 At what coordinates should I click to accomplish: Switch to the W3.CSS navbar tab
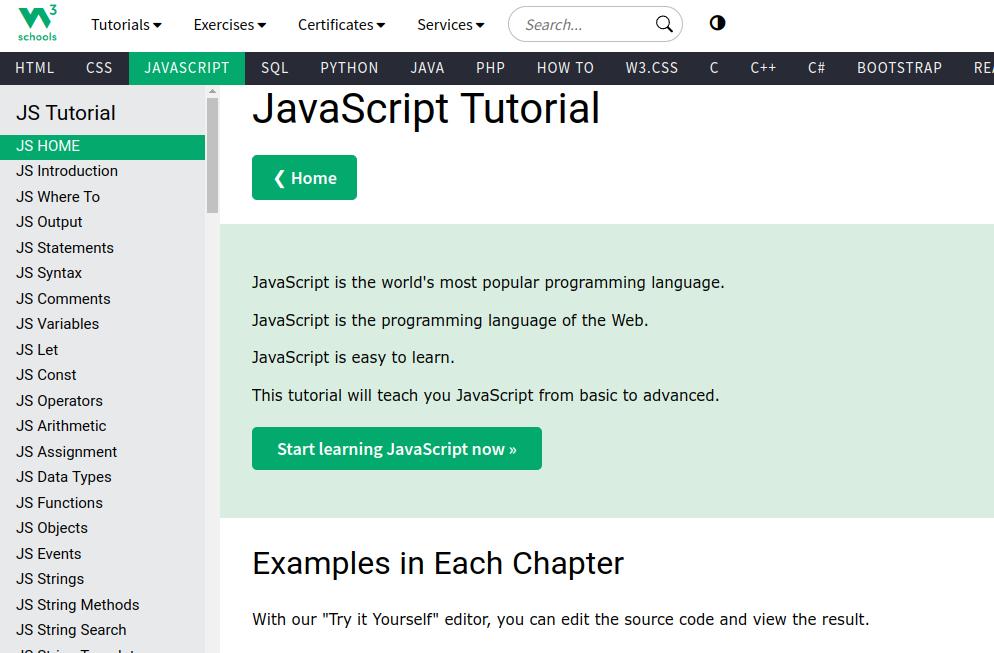(x=652, y=68)
